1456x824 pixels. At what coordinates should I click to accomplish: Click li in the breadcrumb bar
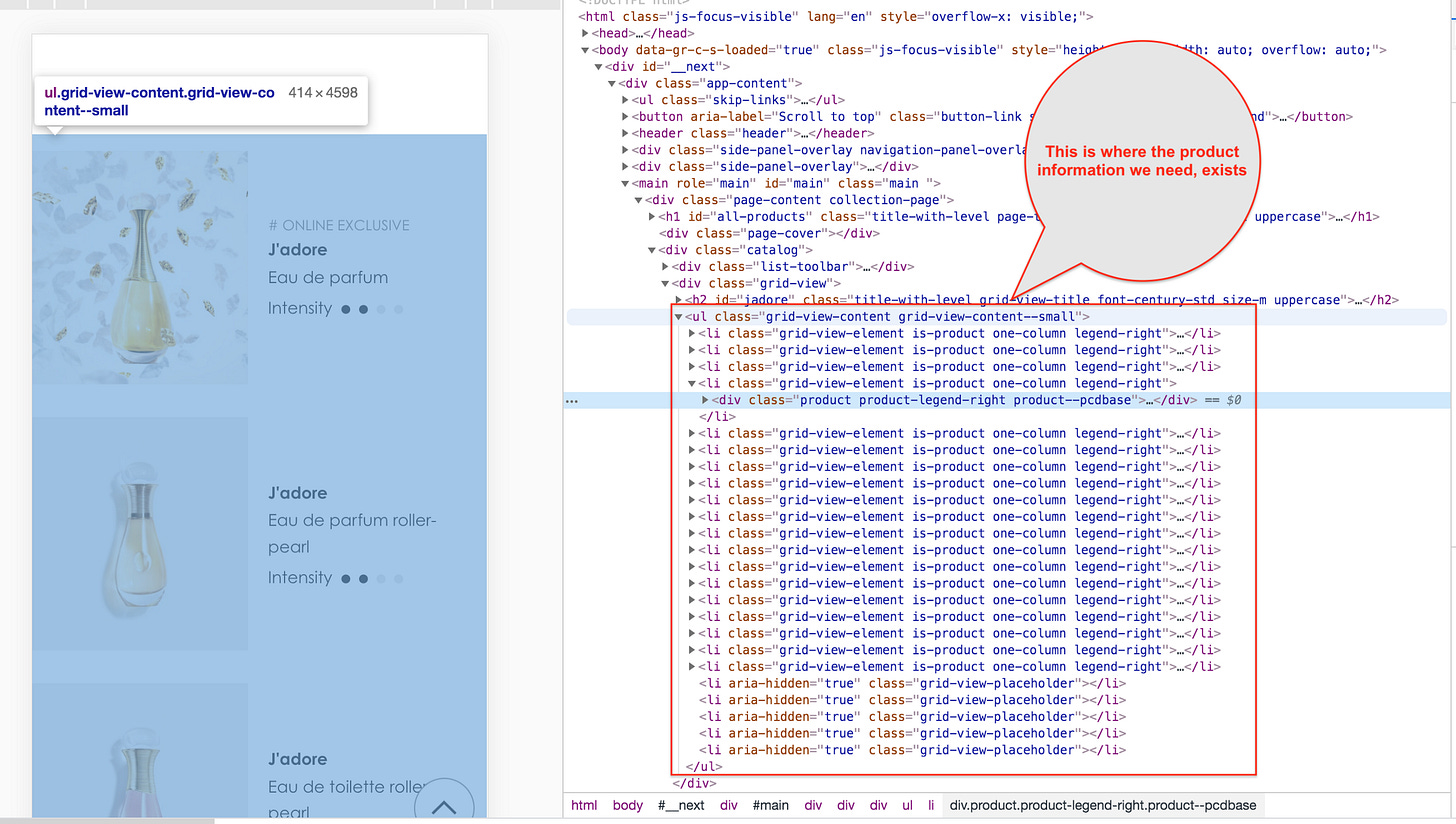tap(930, 805)
